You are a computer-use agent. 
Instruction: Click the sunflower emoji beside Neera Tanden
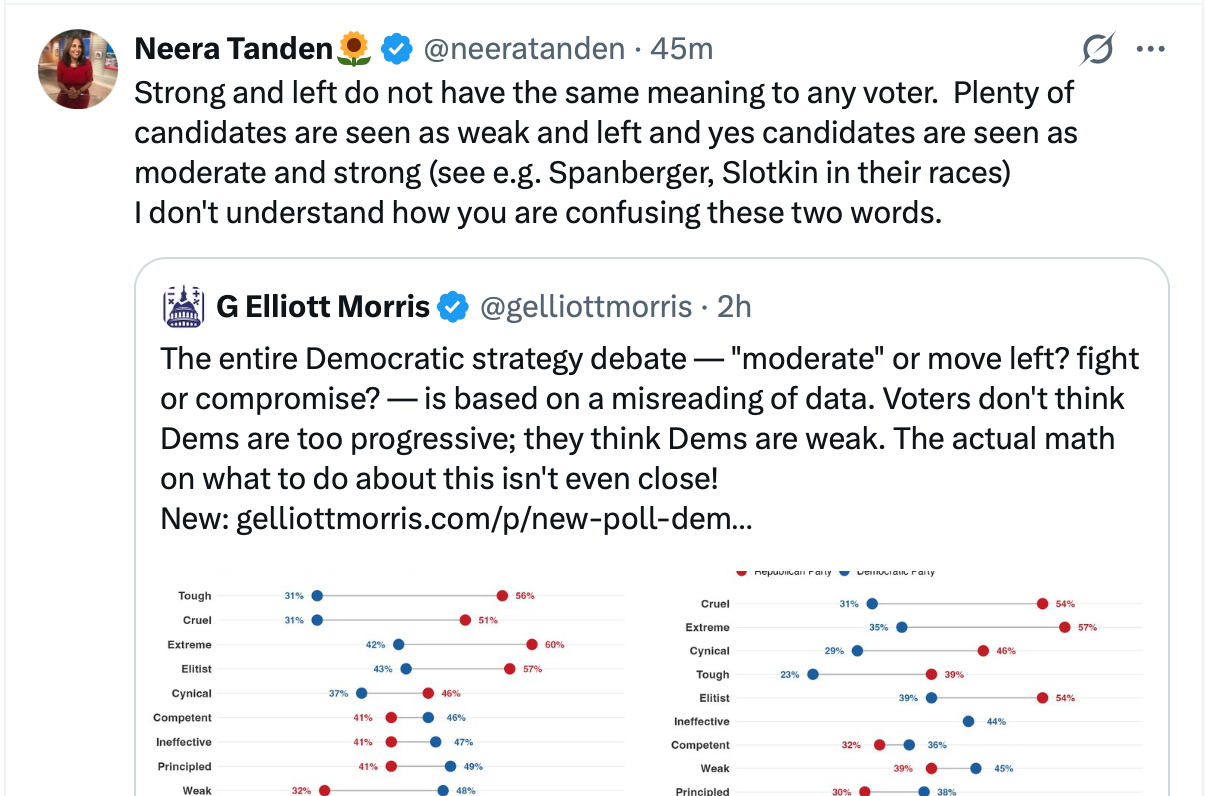[354, 48]
